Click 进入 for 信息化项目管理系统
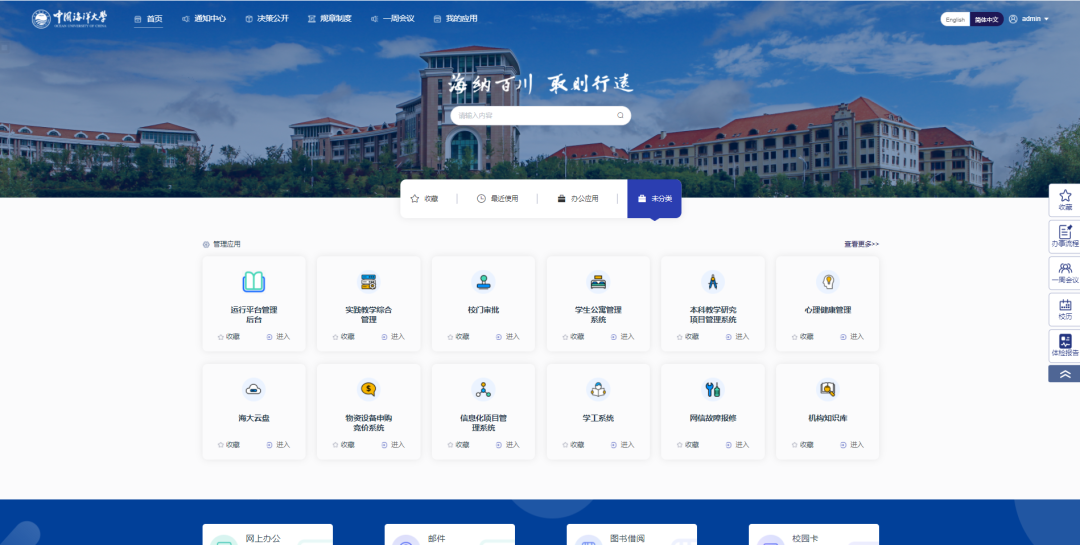Viewport: 1080px width, 545px height. point(508,445)
